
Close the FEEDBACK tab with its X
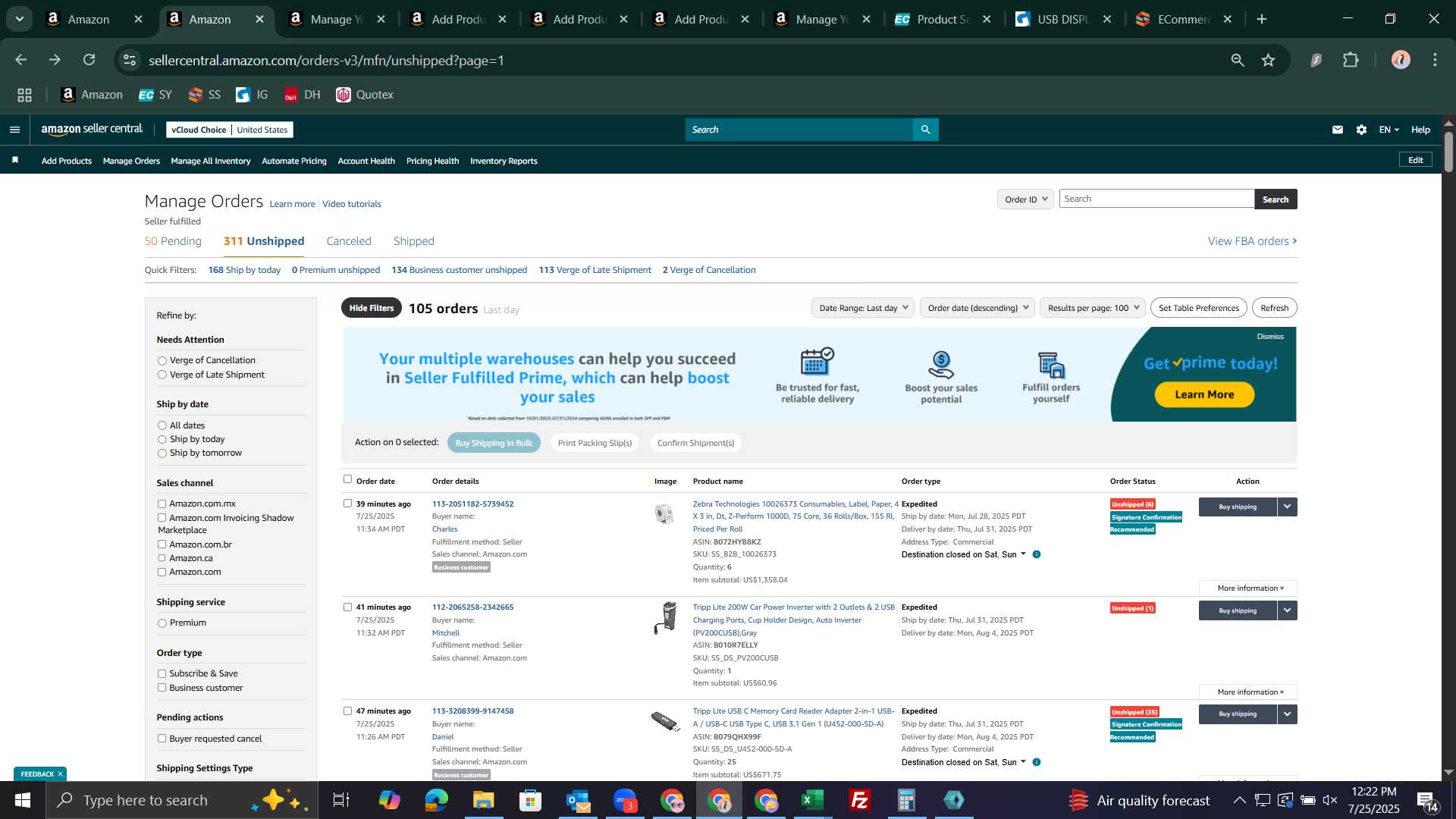[60, 774]
